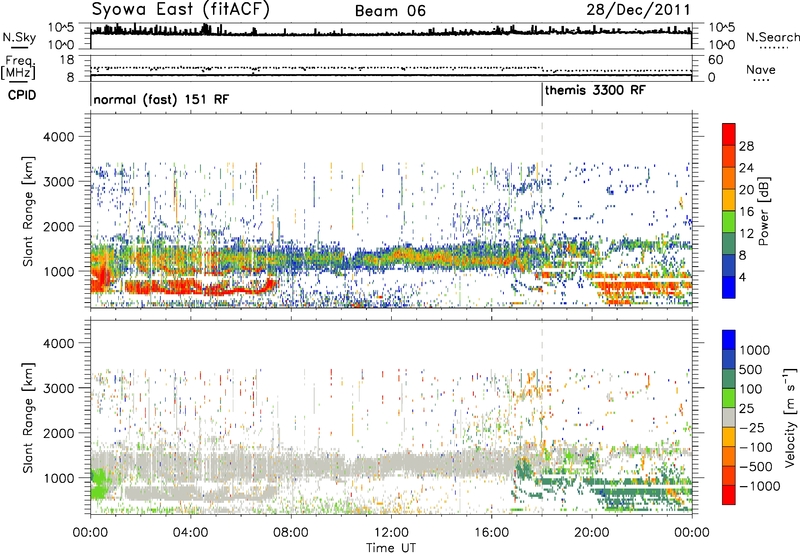800x554 pixels.
Task: Click the 'Power [dB]' colorbar label
Action: point(764,211)
